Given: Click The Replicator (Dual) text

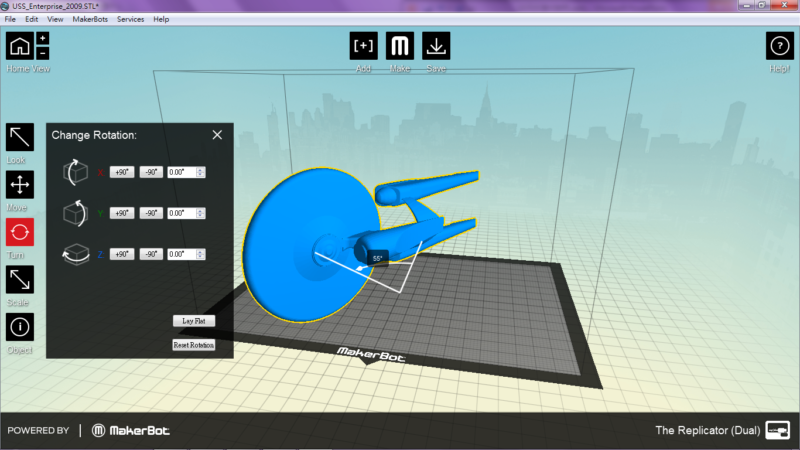Looking at the screenshot, I should click(x=708, y=430).
